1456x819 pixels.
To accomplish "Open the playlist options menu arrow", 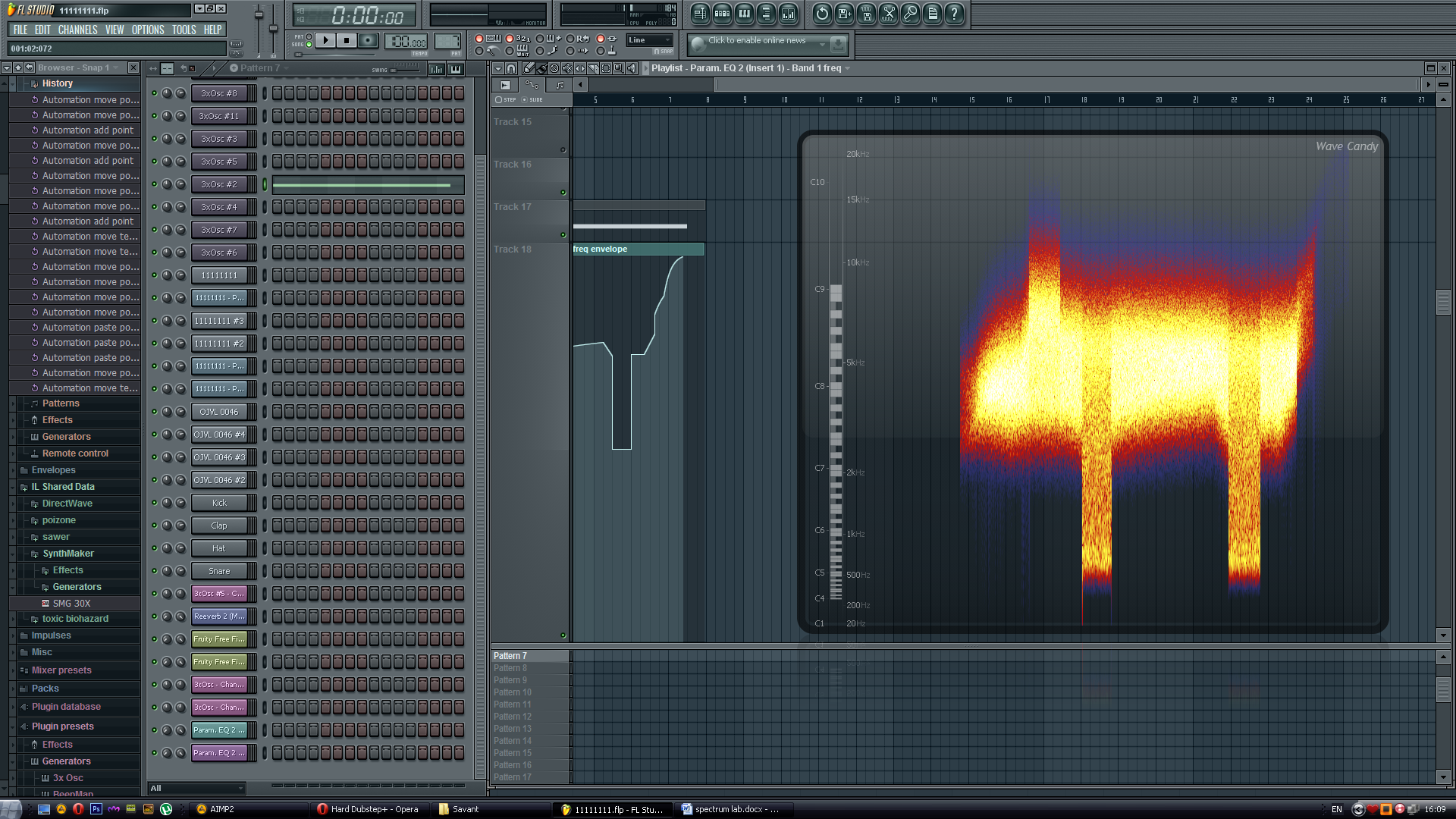I will pyautogui.click(x=498, y=68).
